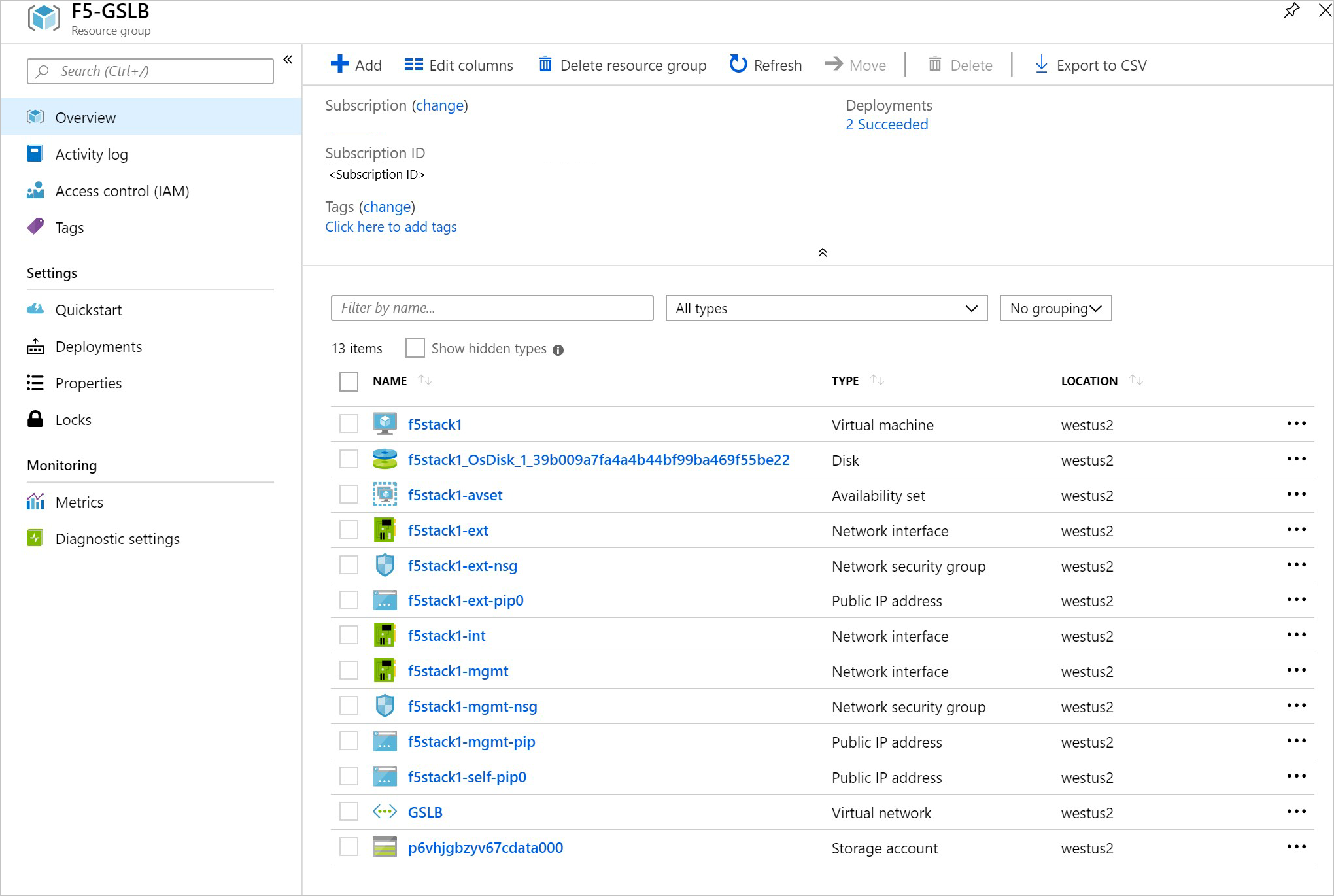Click the Availability set icon for f5stack1-avset

point(385,495)
